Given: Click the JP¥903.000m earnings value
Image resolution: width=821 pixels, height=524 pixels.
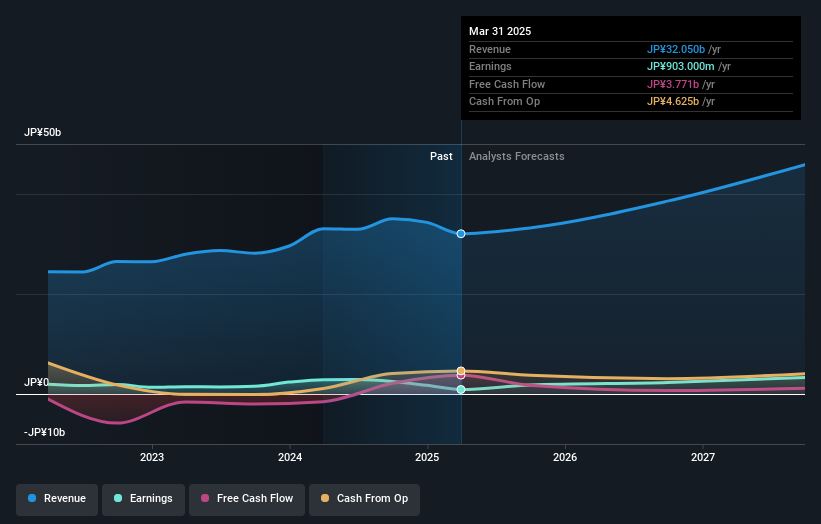Looking at the screenshot, I should point(681,66).
